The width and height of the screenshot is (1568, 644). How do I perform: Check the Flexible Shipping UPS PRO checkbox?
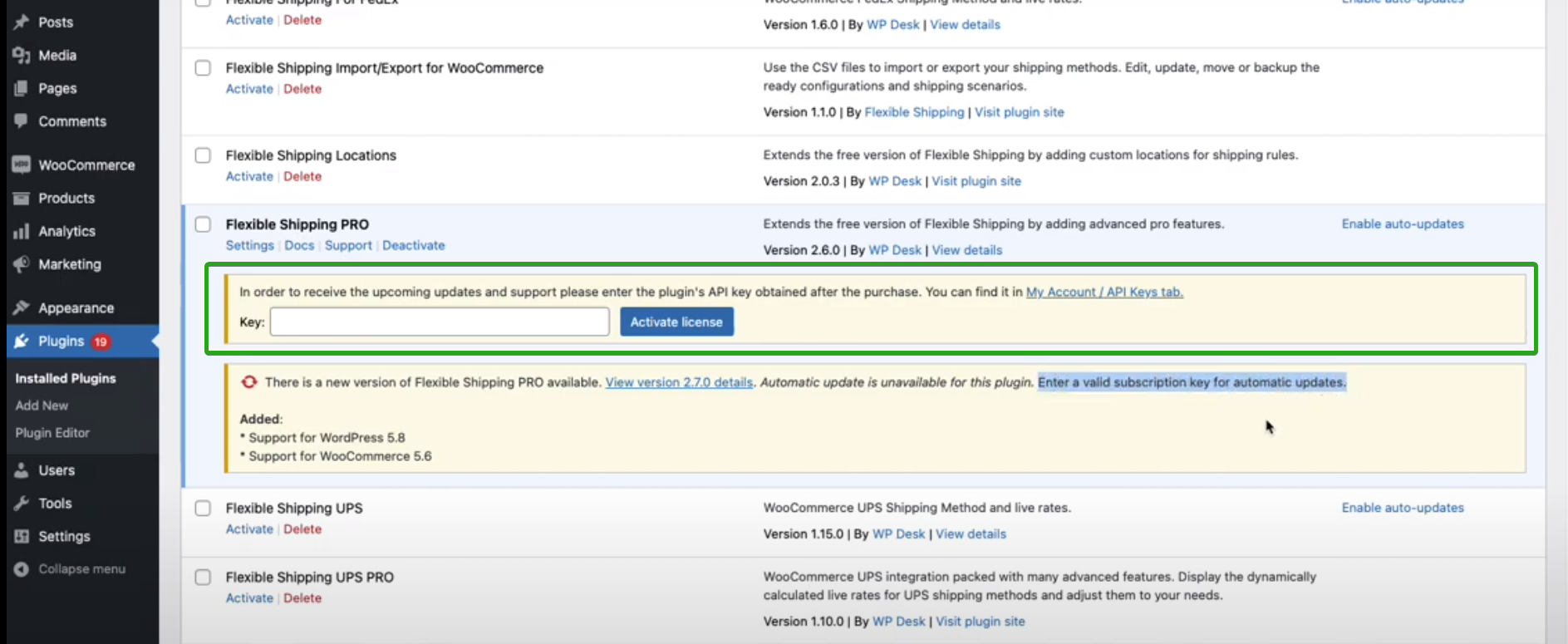203,578
